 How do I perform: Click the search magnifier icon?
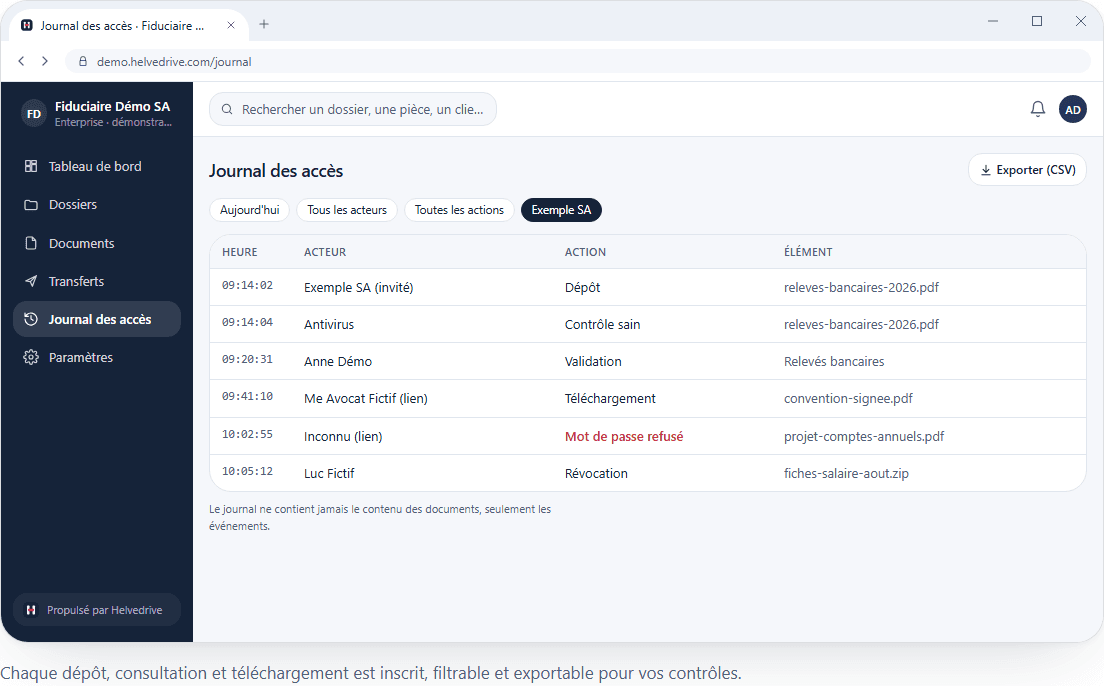click(x=227, y=109)
